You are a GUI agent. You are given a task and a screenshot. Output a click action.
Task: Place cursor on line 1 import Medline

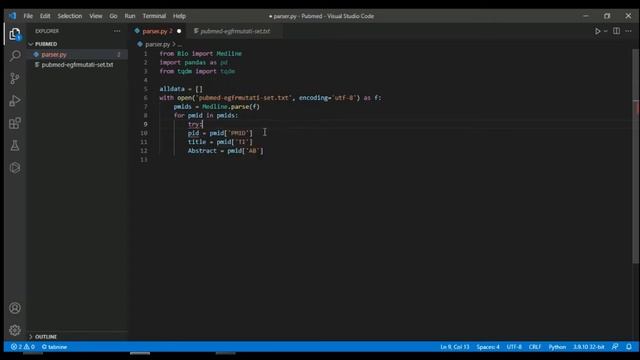click(200, 53)
